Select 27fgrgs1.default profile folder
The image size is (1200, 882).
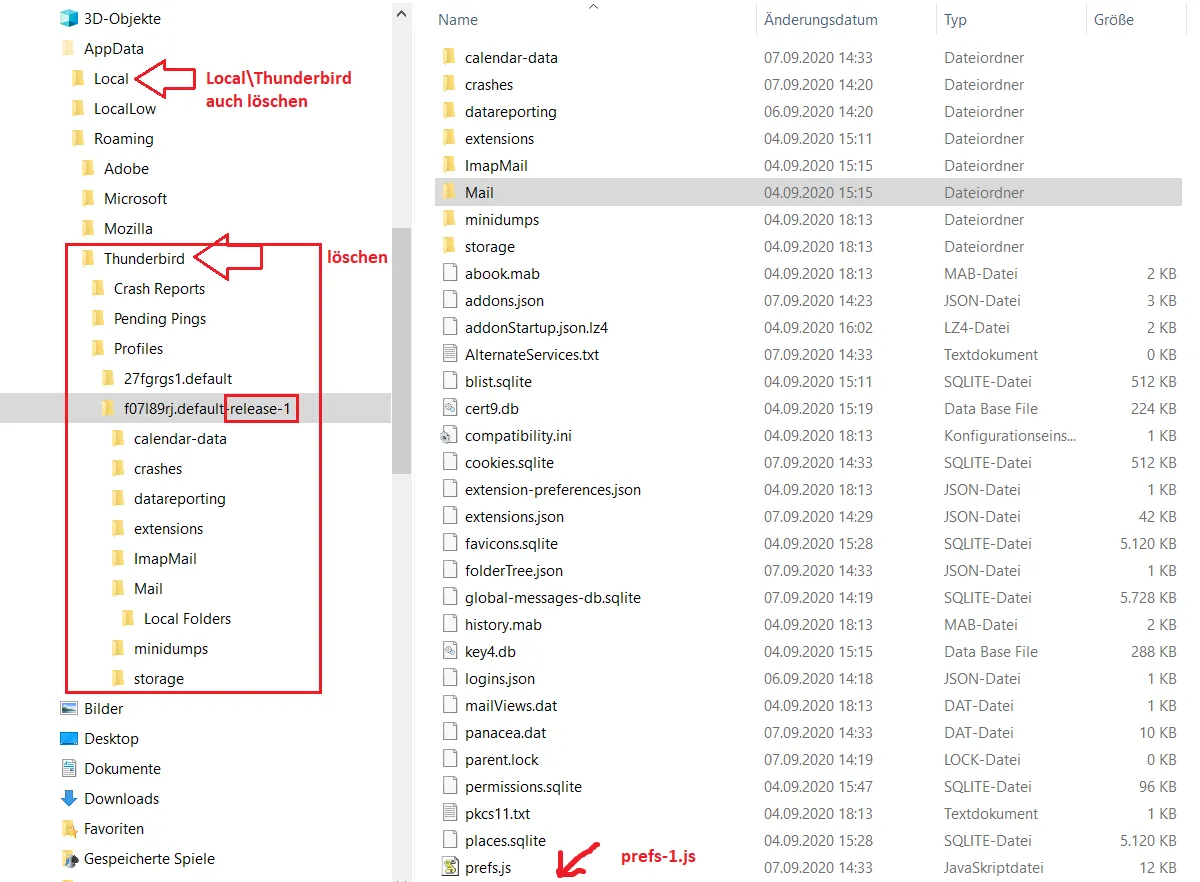tap(178, 378)
